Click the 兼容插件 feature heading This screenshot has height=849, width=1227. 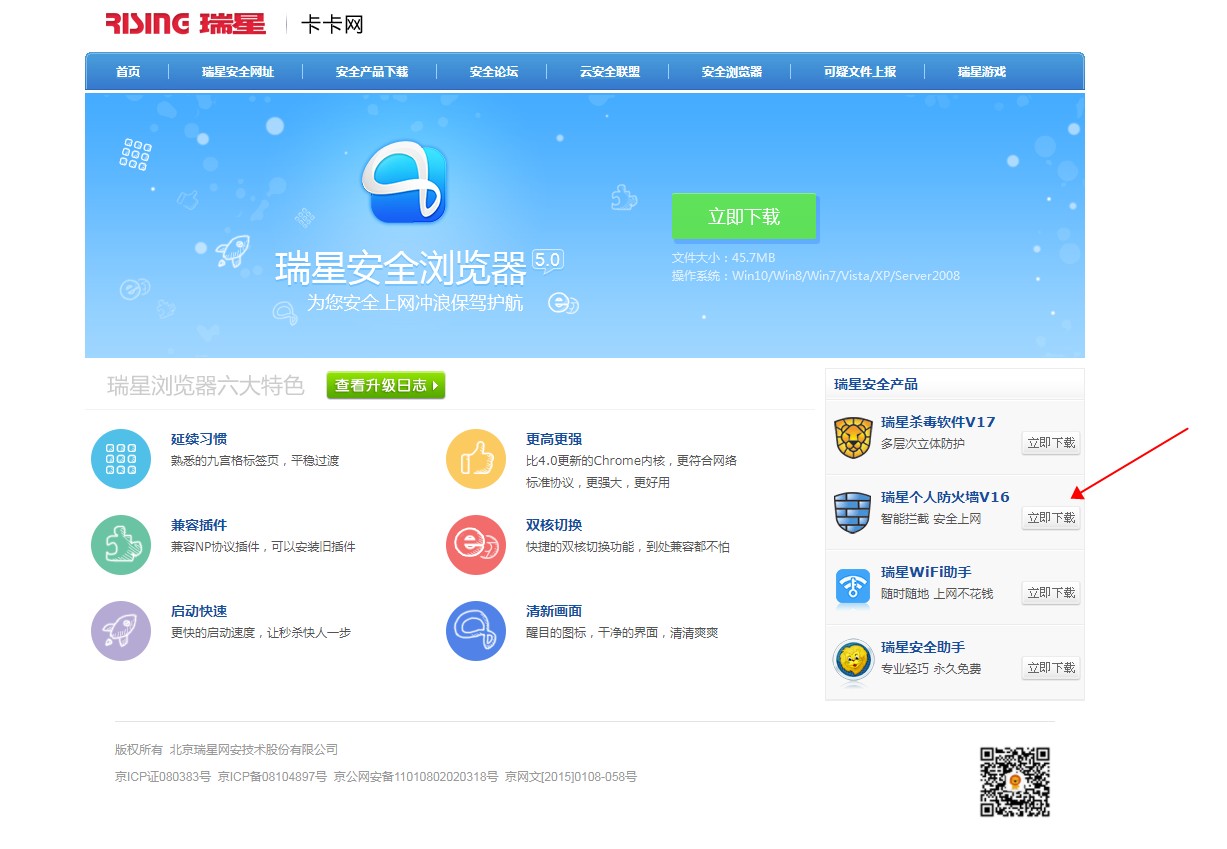[199, 525]
